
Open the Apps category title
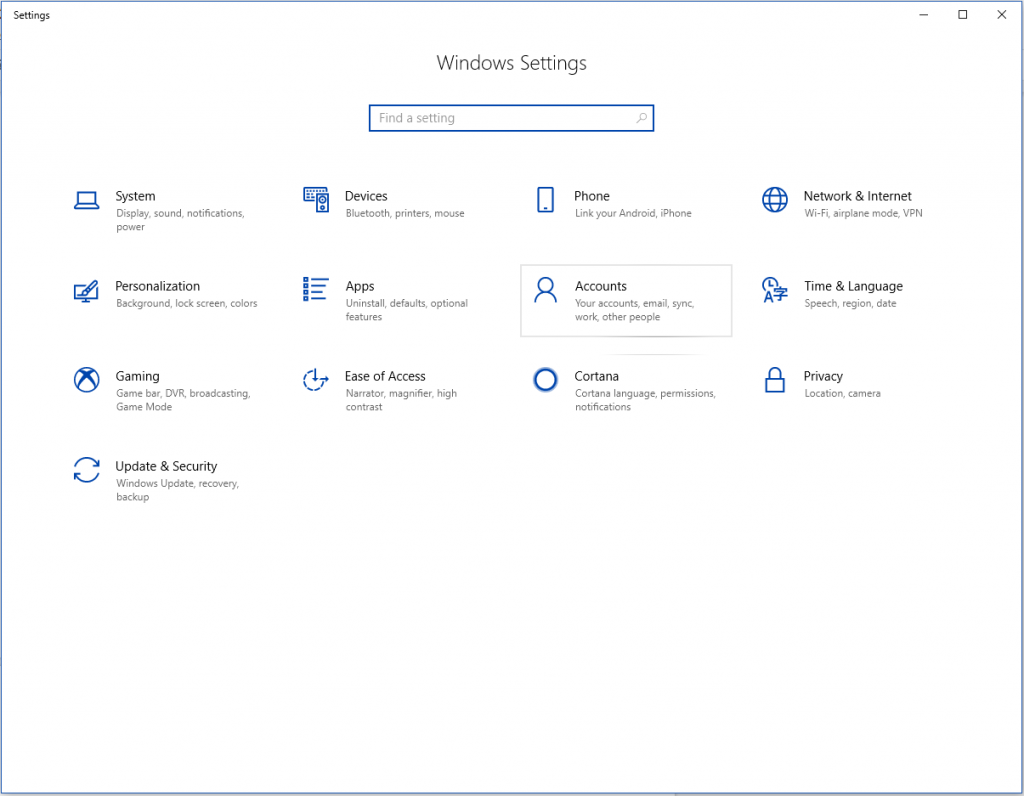(x=360, y=286)
